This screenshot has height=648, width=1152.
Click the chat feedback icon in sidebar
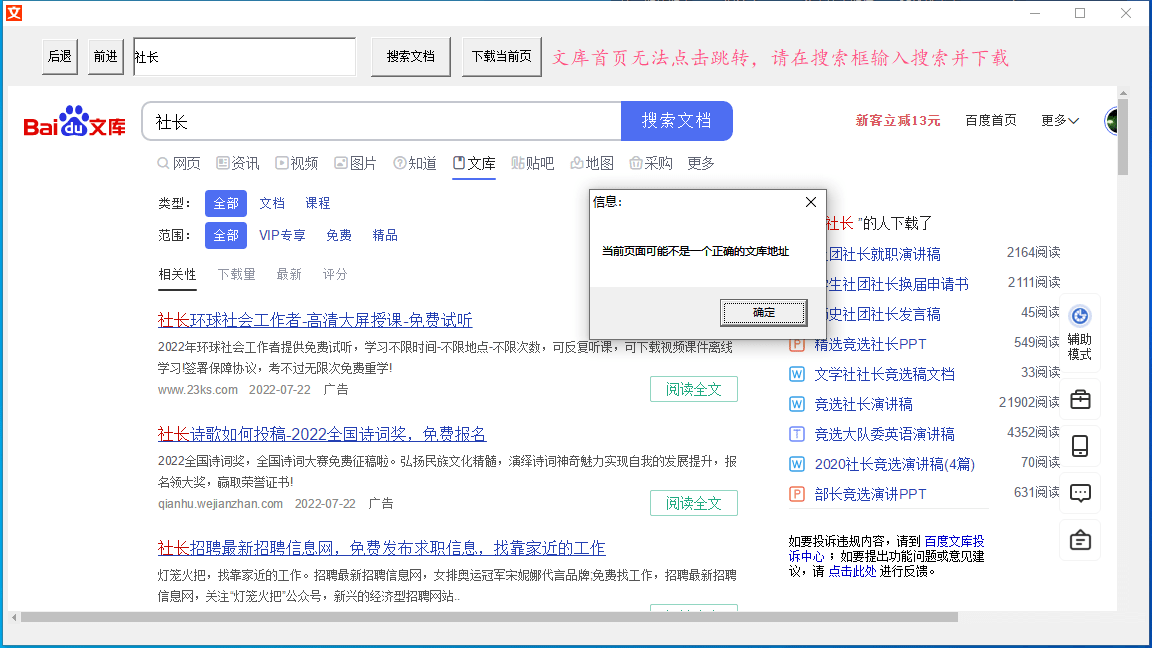tap(1080, 494)
